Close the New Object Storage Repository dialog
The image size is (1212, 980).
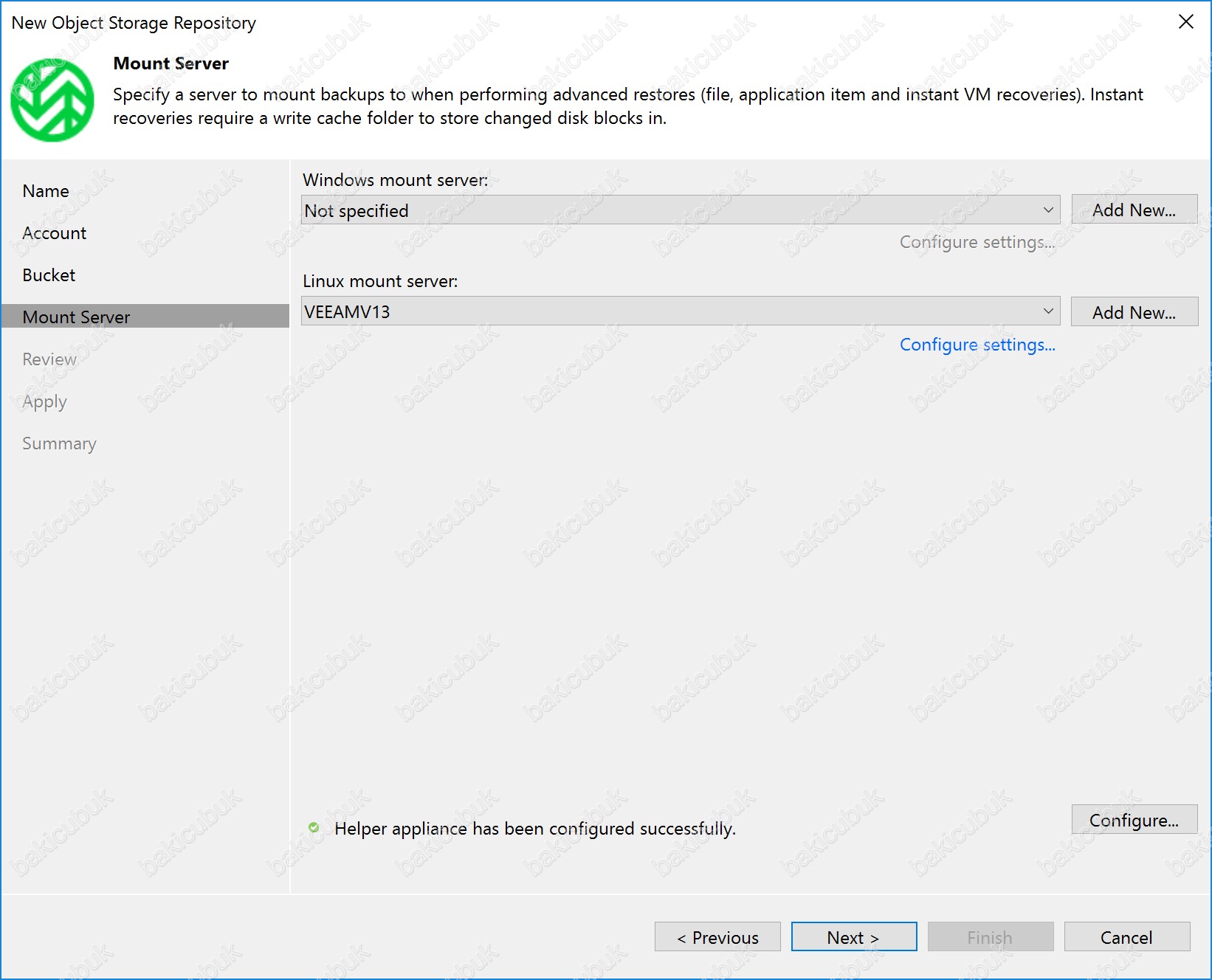tap(1185, 22)
